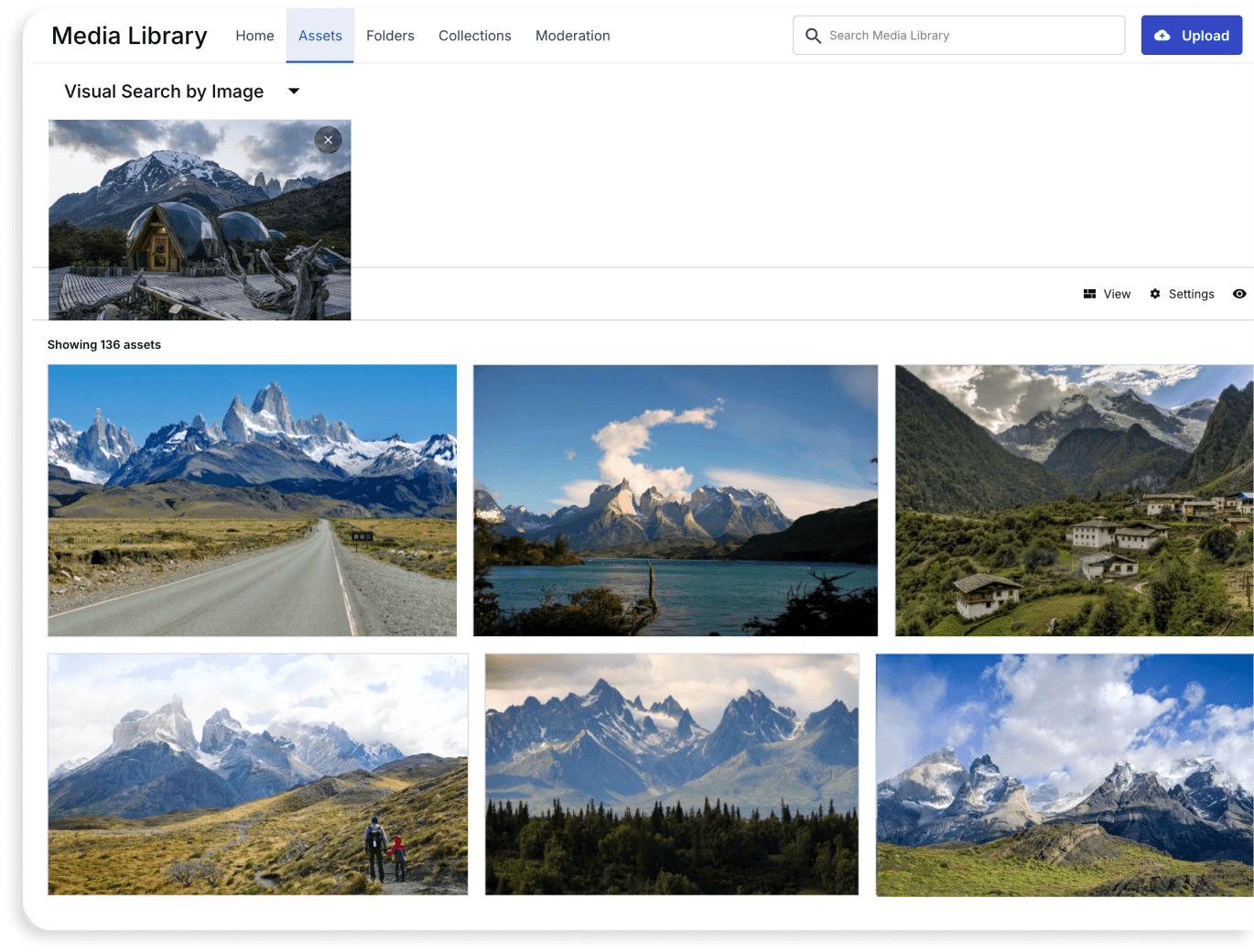Click the Media Library heading

[x=128, y=35]
